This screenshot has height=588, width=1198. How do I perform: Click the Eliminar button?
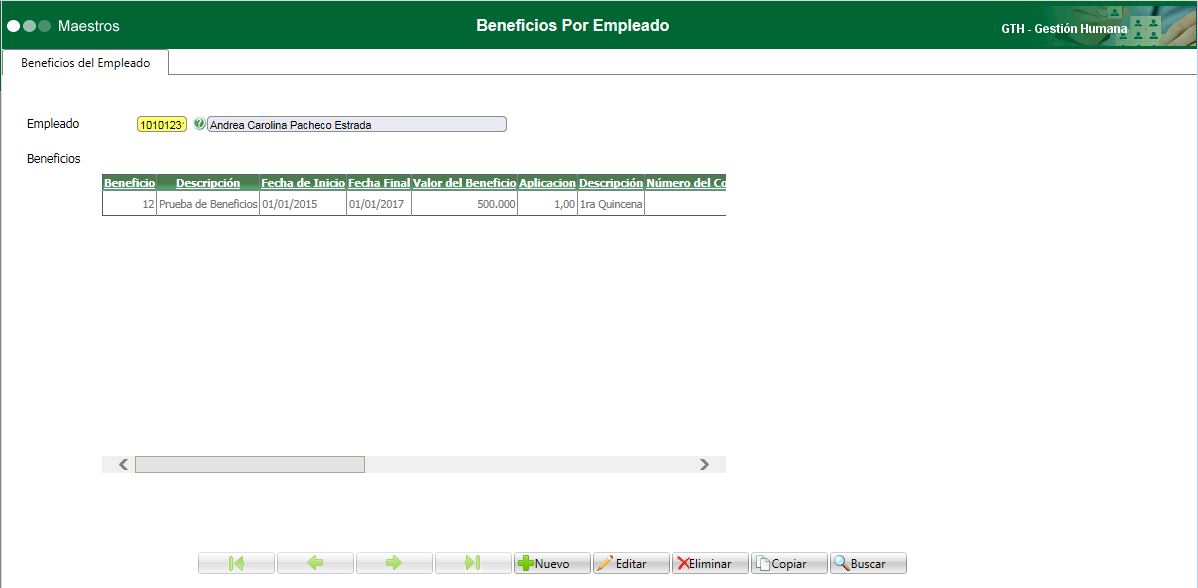click(711, 564)
